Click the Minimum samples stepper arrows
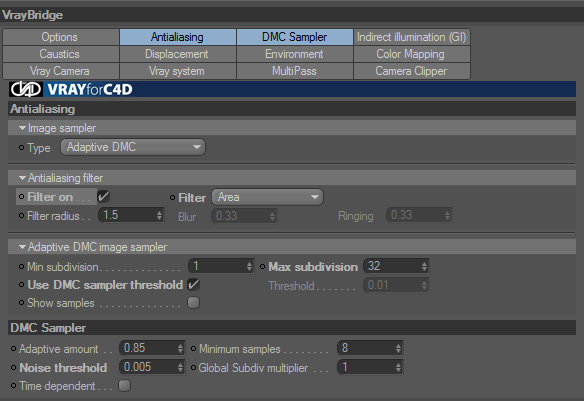The width and height of the screenshot is (584, 401). 398,348
